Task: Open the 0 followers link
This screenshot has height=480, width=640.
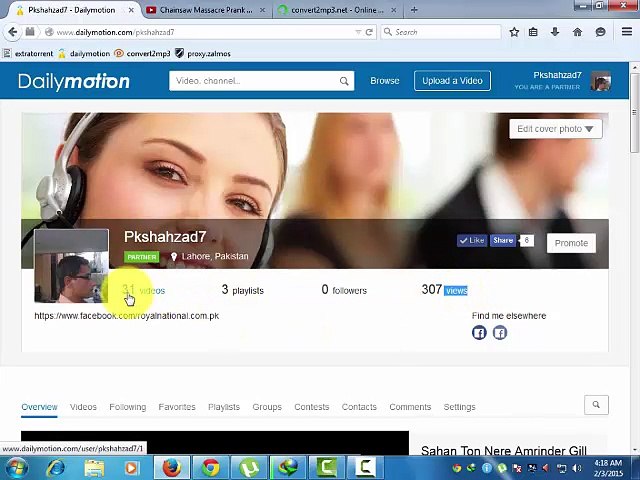Action: [x=344, y=290]
